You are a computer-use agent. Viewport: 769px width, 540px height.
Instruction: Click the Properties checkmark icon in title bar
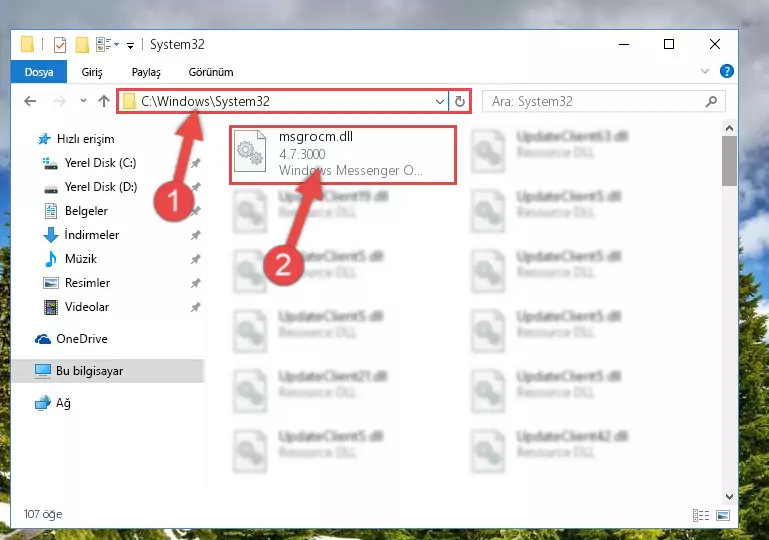[60, 45]
